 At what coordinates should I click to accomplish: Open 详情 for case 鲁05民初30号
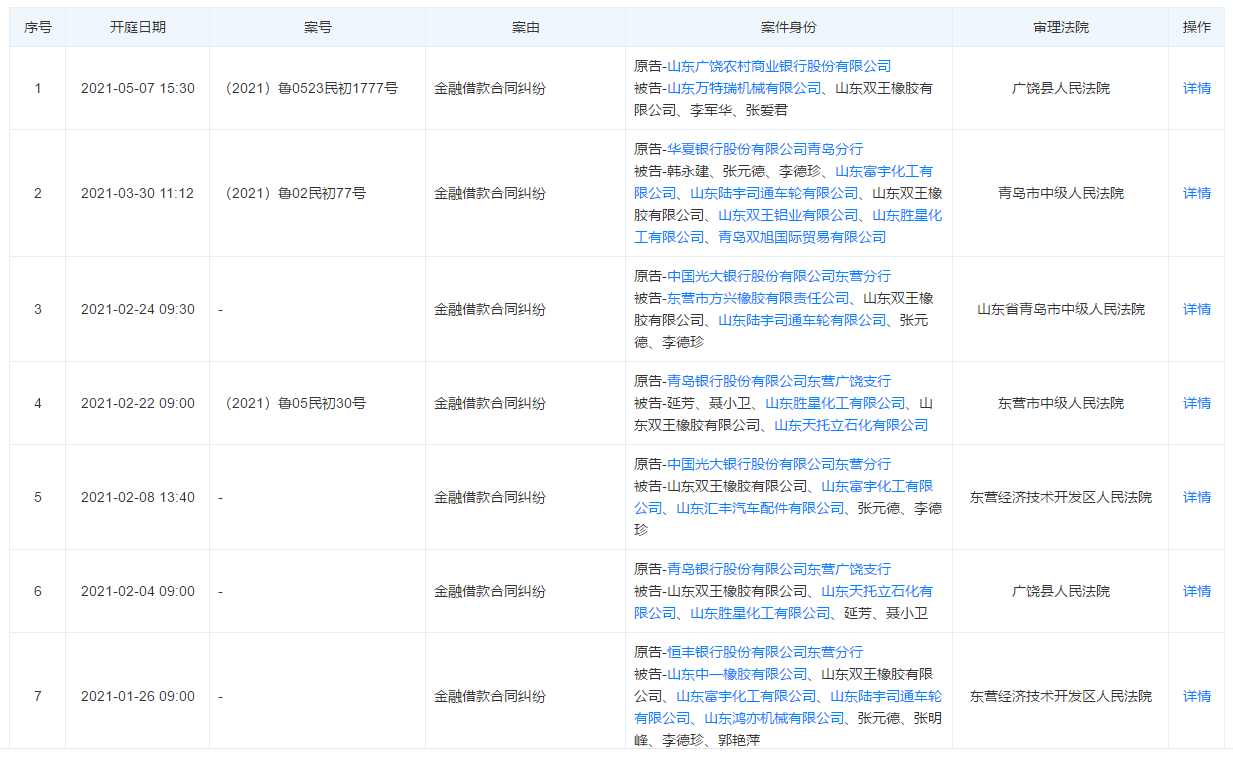point(1196,403)
